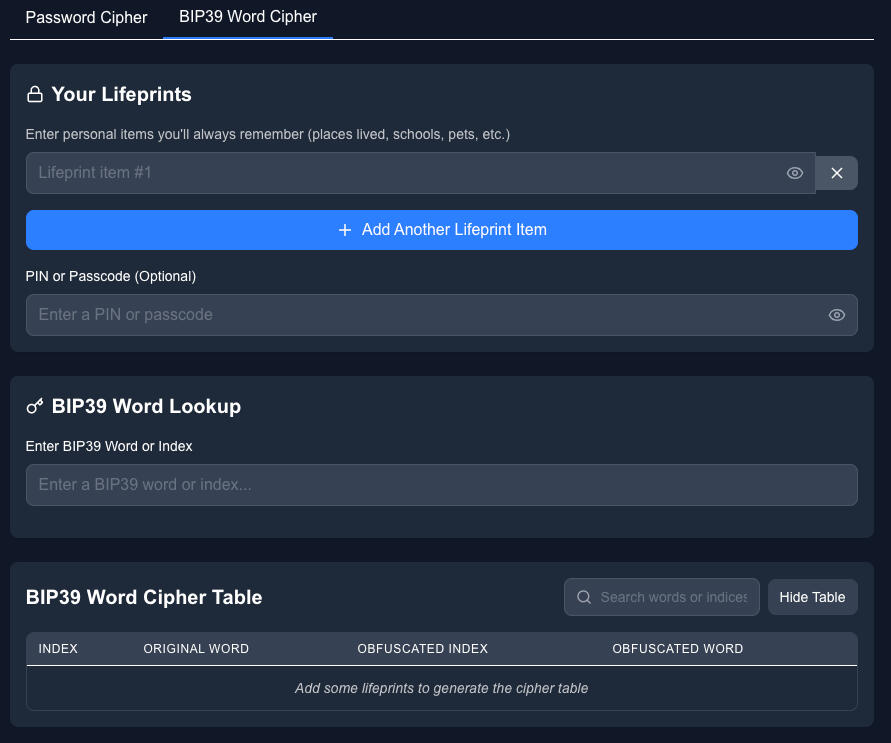Click the OBFUSCATED INDEX column header
The image size is (891, 743).
point(422,649)
